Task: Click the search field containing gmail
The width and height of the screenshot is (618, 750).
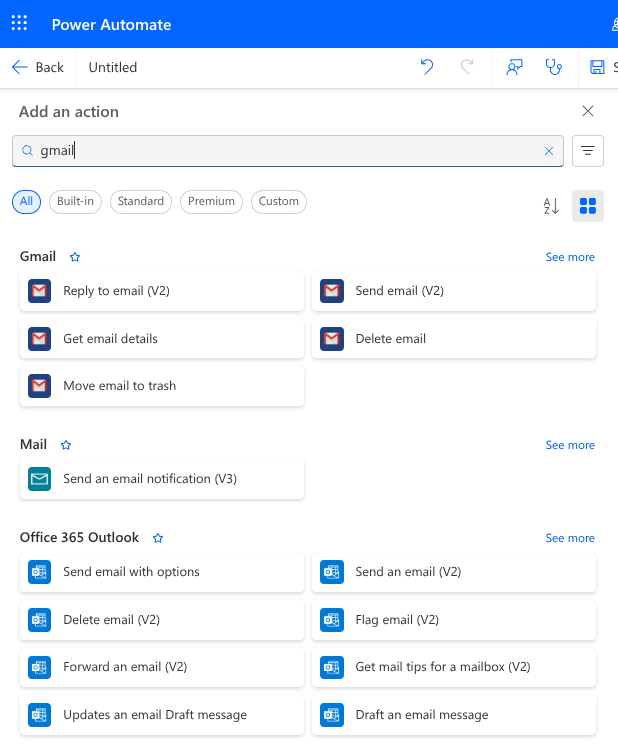Action: tap(287, 151)
